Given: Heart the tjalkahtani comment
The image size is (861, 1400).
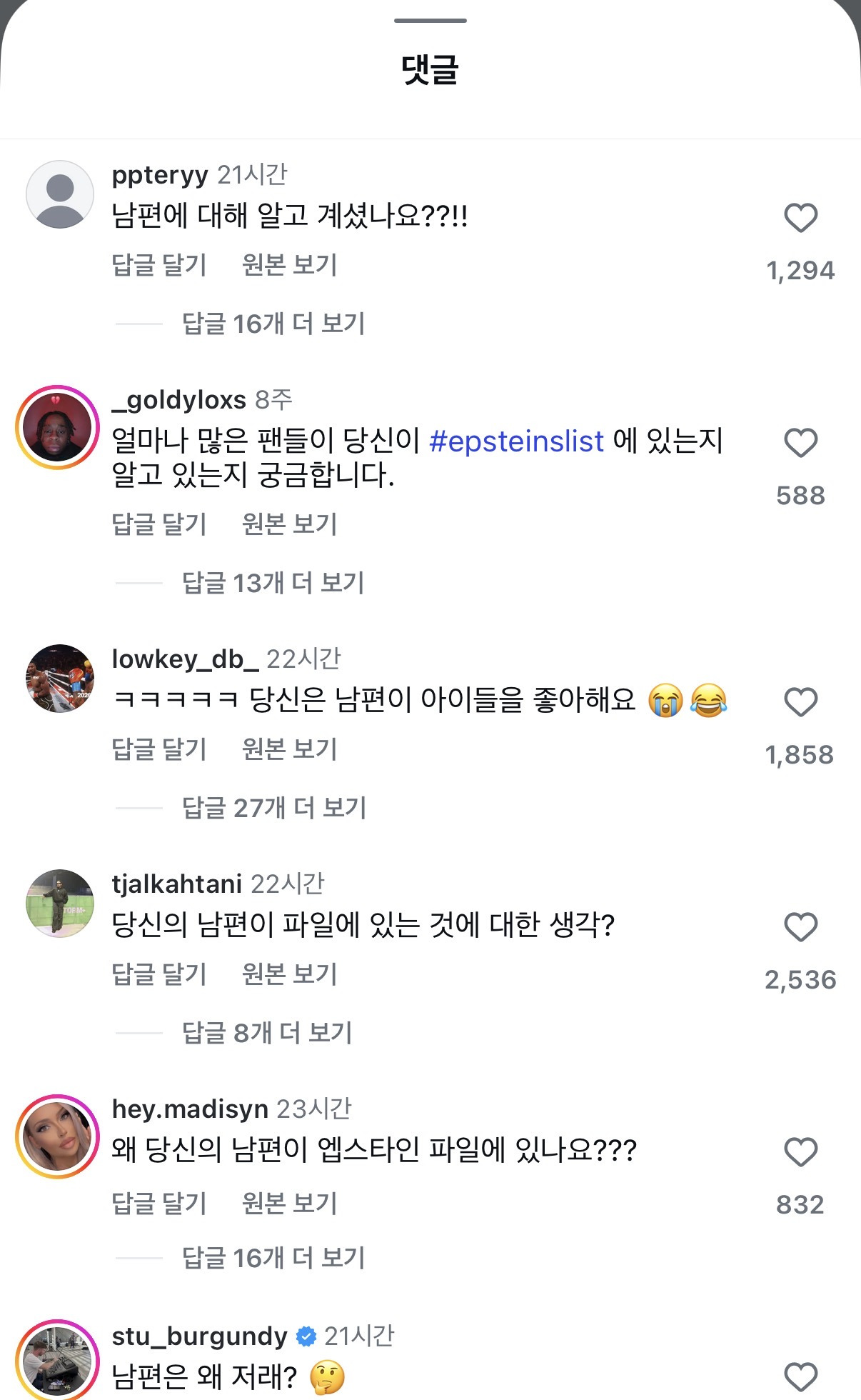Looking at the screenshot, I should coord(800,927).
